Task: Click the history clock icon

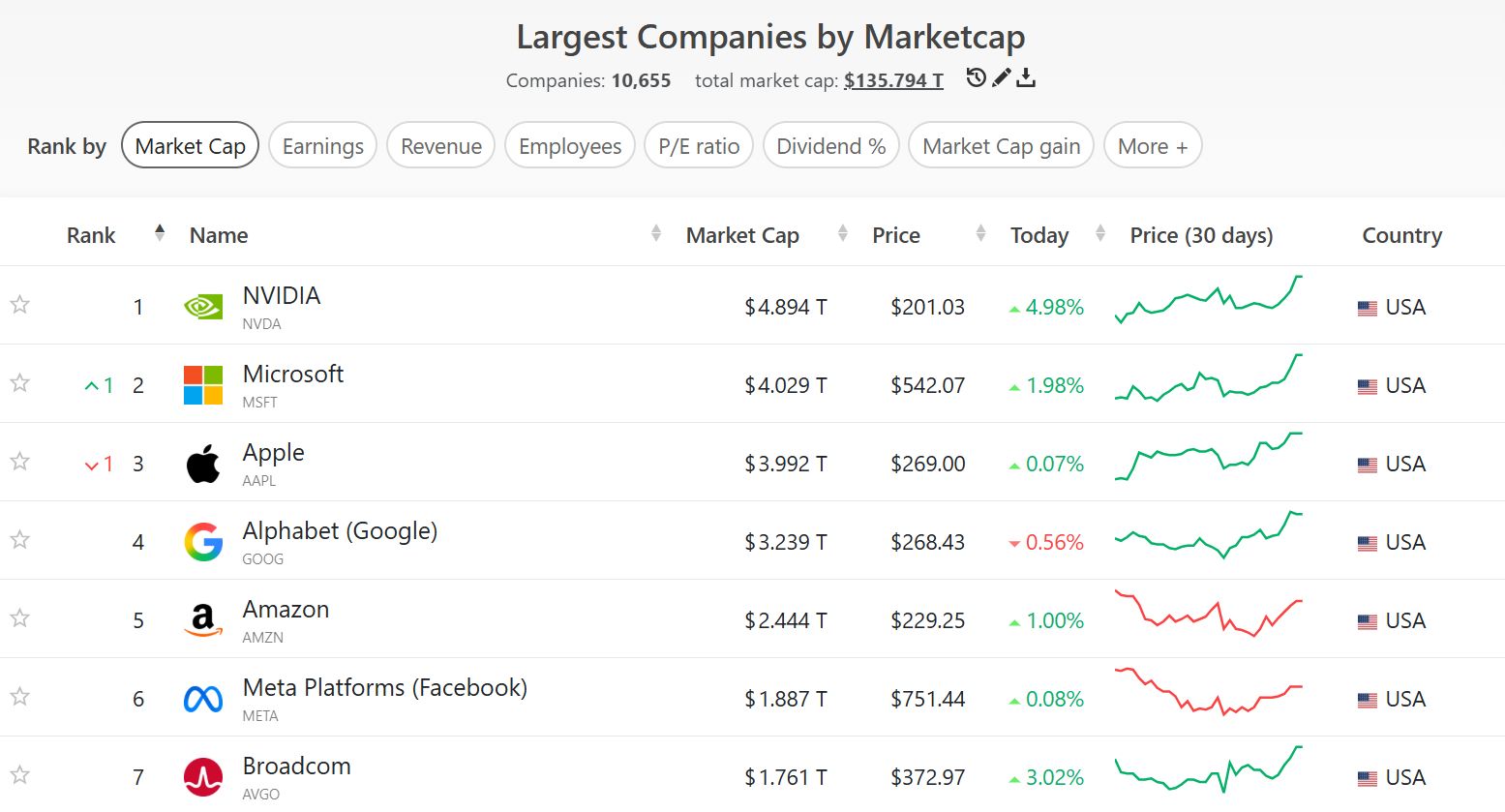Action: click(x=976, y=78)
